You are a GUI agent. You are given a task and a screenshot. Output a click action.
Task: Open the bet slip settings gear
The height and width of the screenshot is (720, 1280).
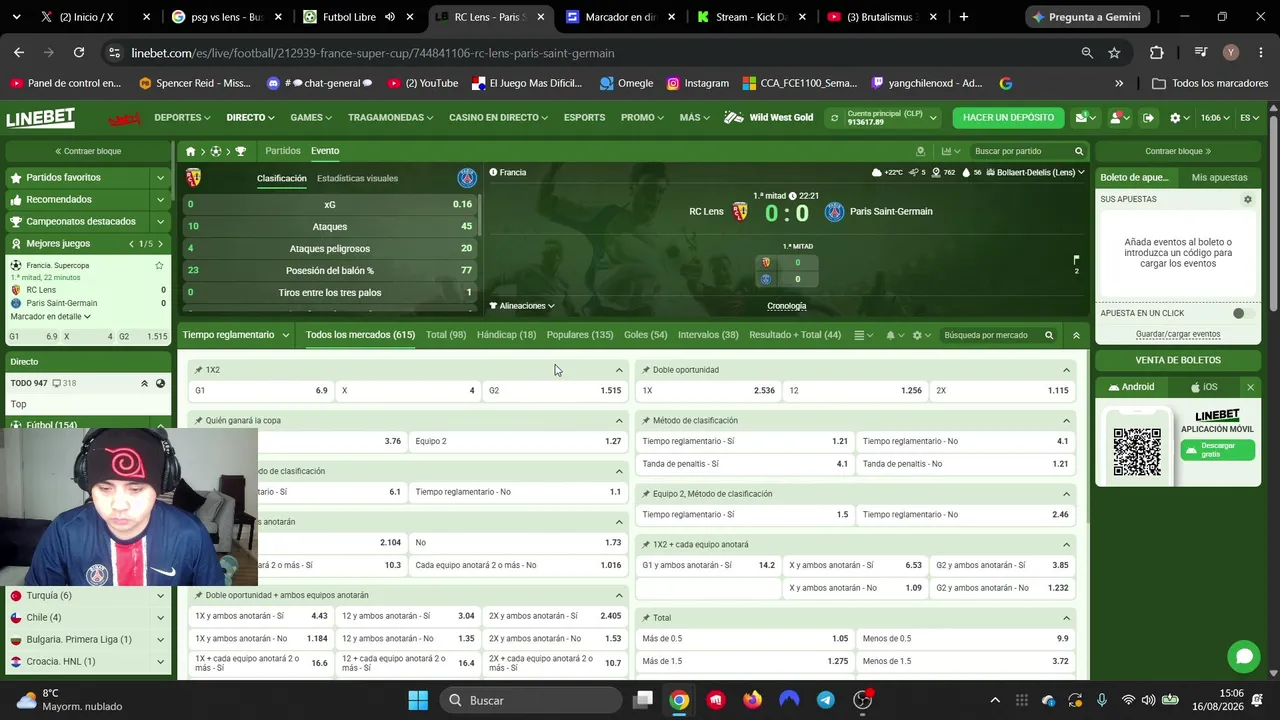click(x=1247, y=199)
